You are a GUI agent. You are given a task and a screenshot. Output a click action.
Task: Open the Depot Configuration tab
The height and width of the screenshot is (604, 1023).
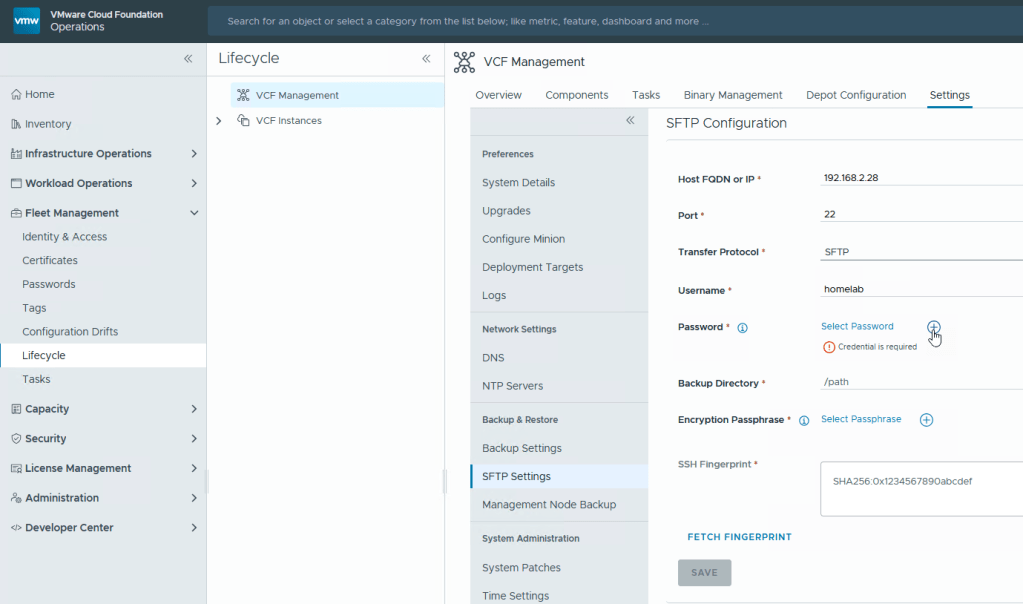tap(856, 95)
